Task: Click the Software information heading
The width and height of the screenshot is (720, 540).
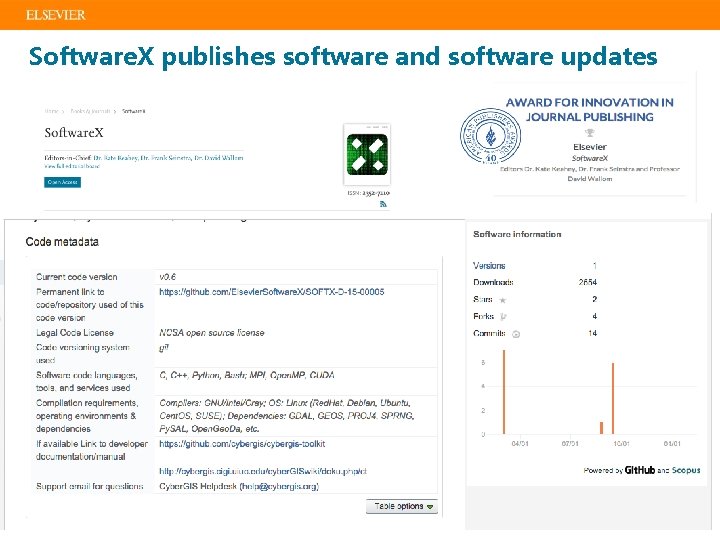Action: tap(517, 234)
